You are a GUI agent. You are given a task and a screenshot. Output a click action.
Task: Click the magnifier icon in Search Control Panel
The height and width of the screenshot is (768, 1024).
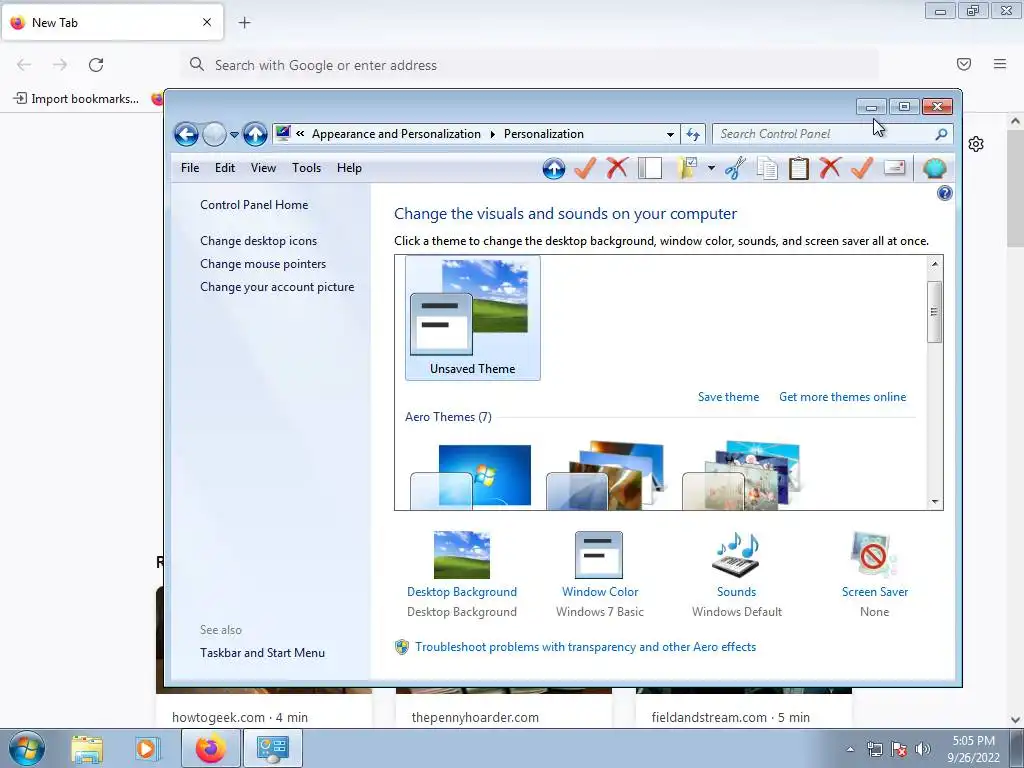[x=941, y=134]
